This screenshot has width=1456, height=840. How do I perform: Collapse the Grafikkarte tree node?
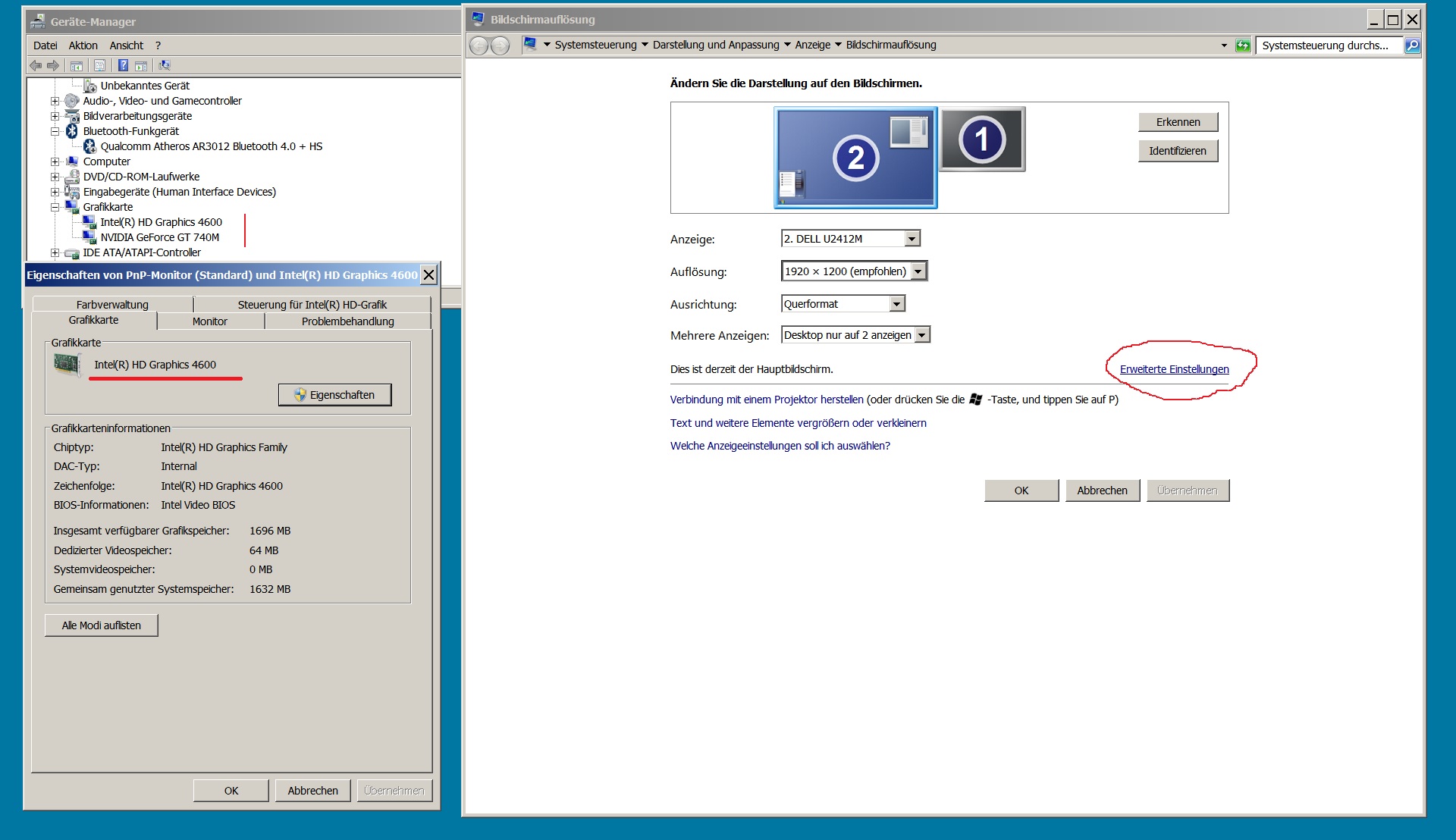(55, 207)
